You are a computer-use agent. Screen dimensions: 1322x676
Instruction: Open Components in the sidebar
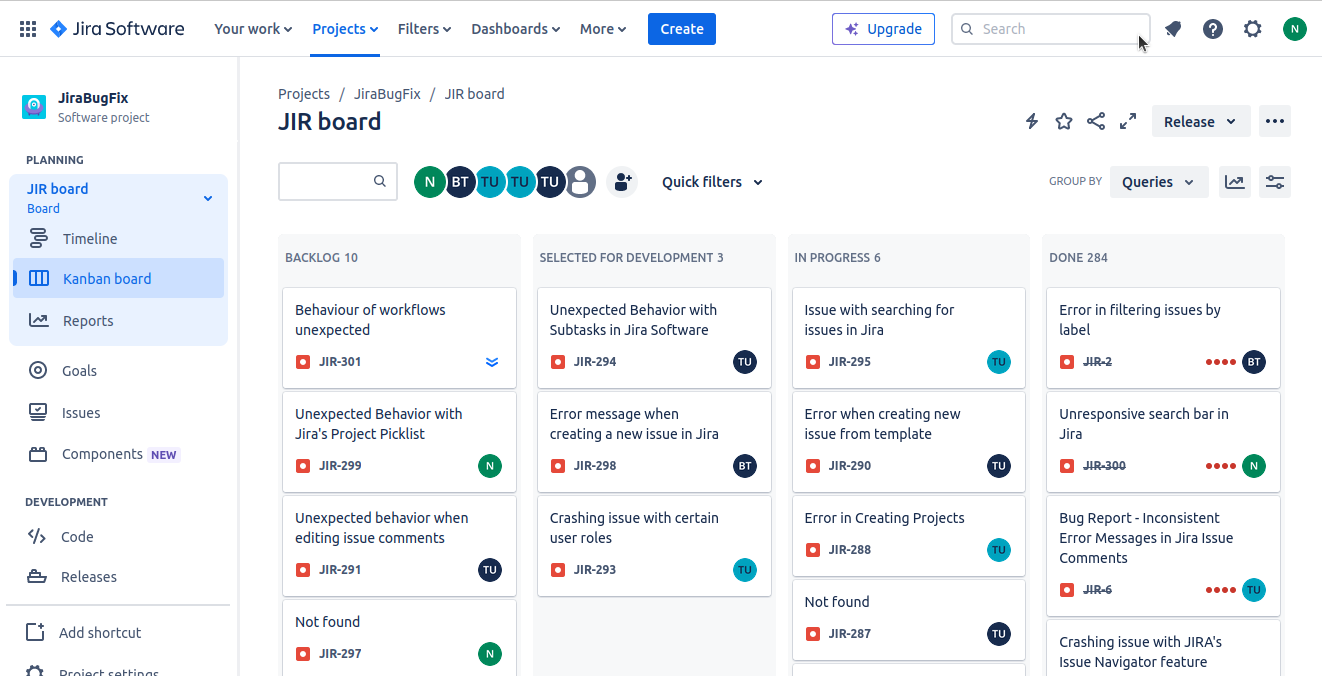118,454
